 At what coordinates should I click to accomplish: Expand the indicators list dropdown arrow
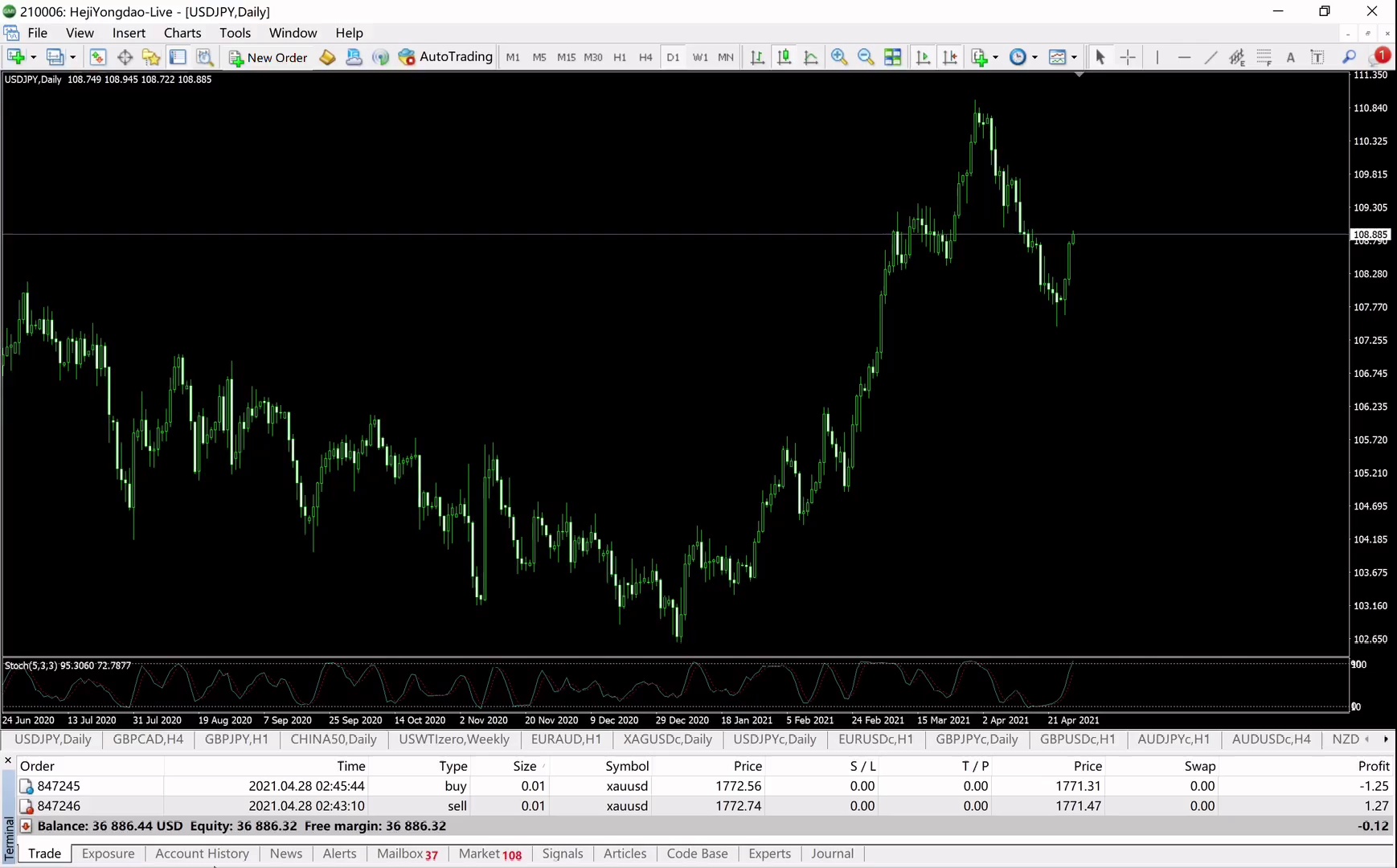996,57
